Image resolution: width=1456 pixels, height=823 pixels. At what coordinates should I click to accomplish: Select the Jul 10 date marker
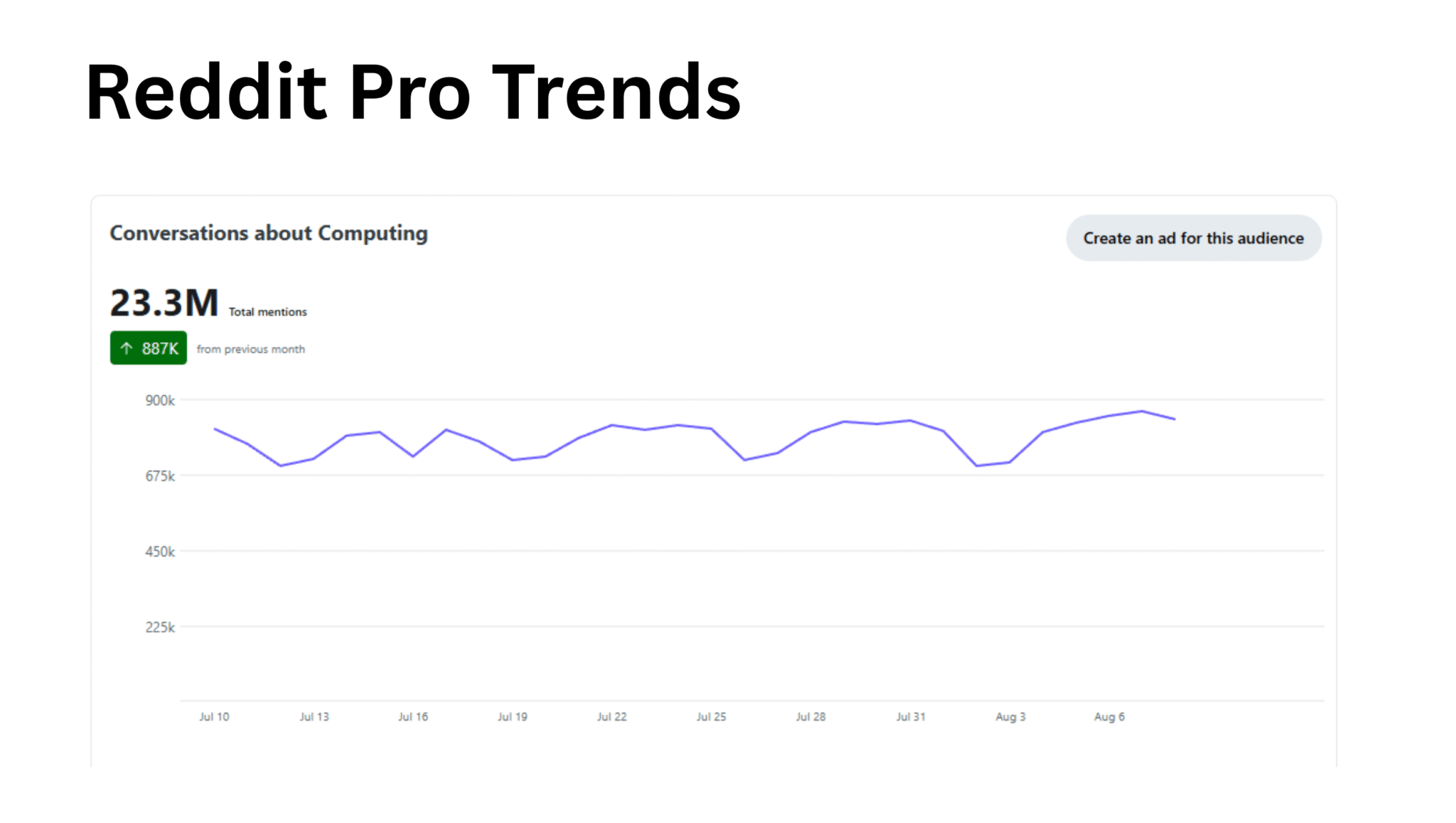click(x=214, y=716)
